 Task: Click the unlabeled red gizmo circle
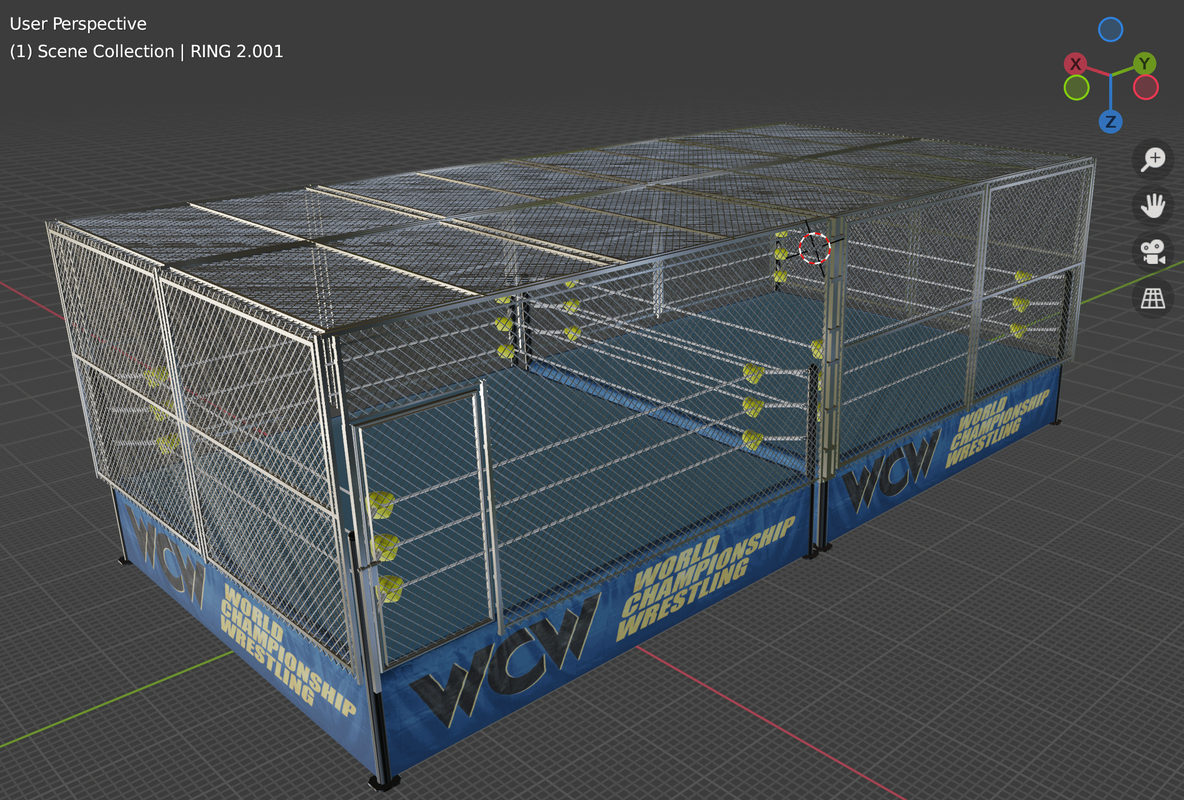click(1145, 88)
